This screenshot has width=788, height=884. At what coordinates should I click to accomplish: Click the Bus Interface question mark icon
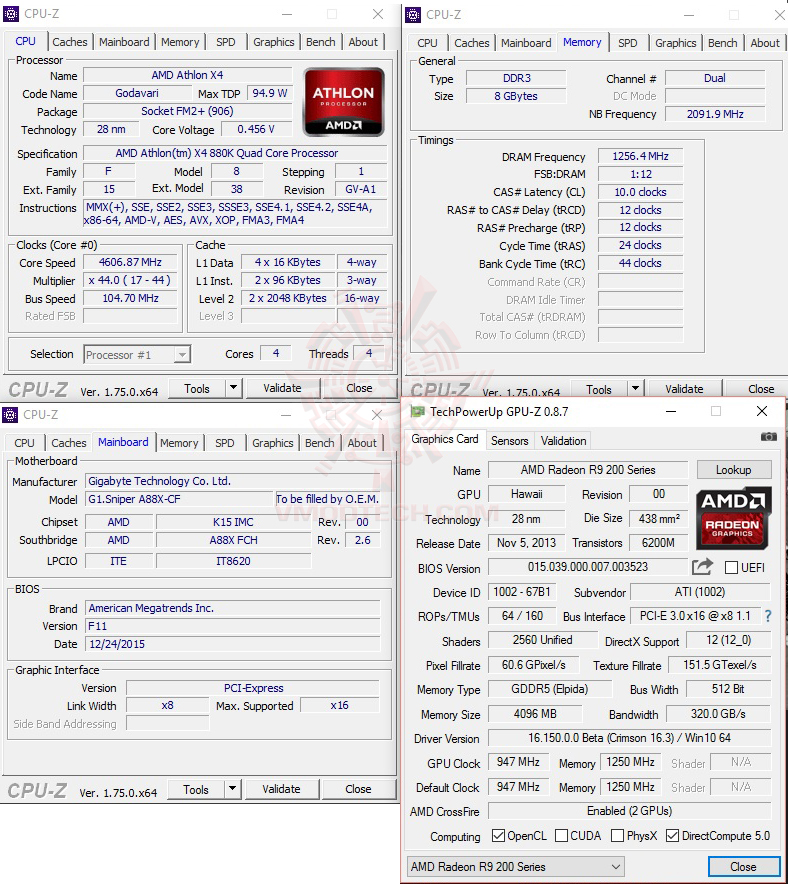coord(768,616)
